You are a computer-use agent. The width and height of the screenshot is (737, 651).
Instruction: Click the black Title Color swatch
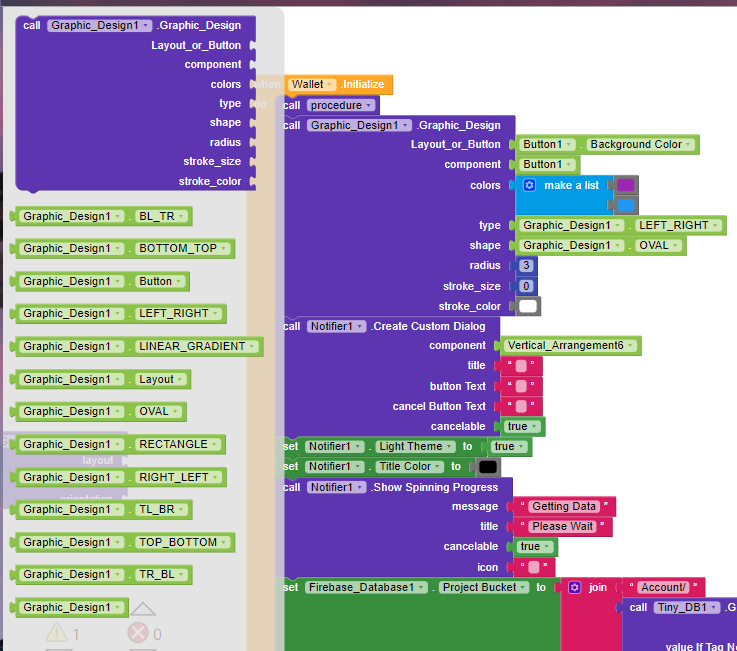[488, 467]
